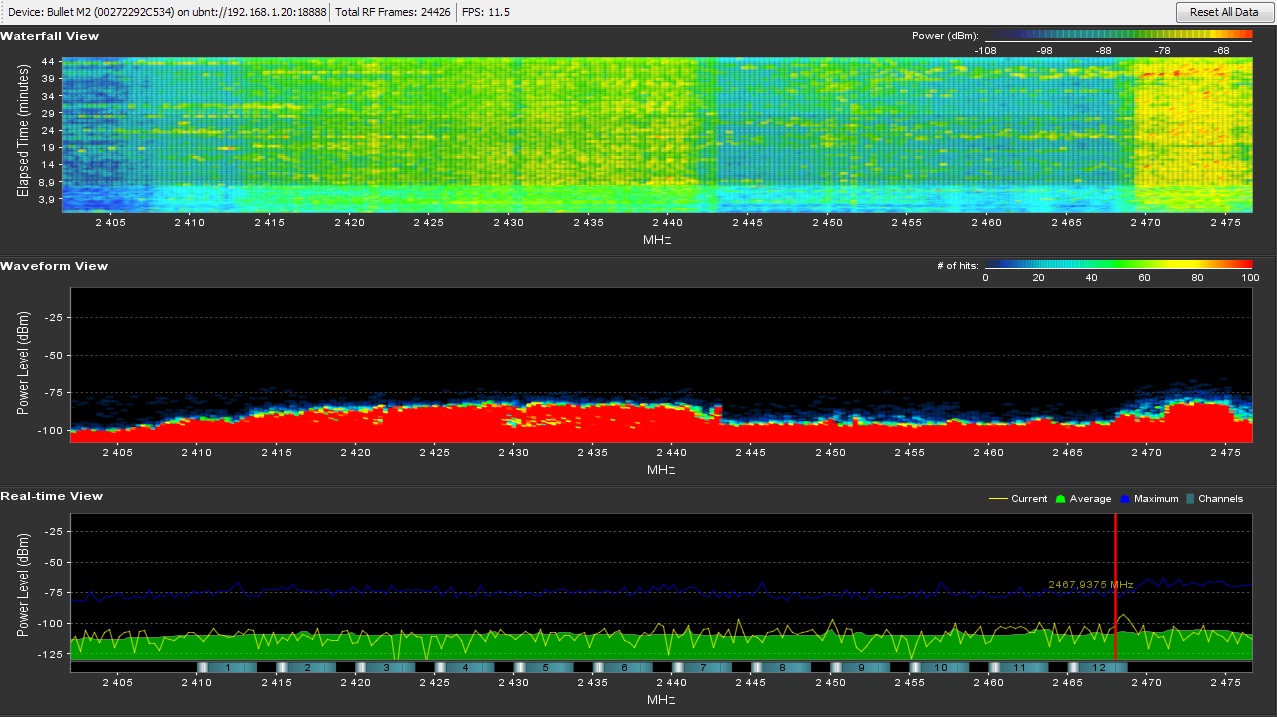Image resolution: width=1277 pixels, height=717 pixels.
Task: Click the Channels legend icon
Action: pyautogui.click(x=1189, y=499)
